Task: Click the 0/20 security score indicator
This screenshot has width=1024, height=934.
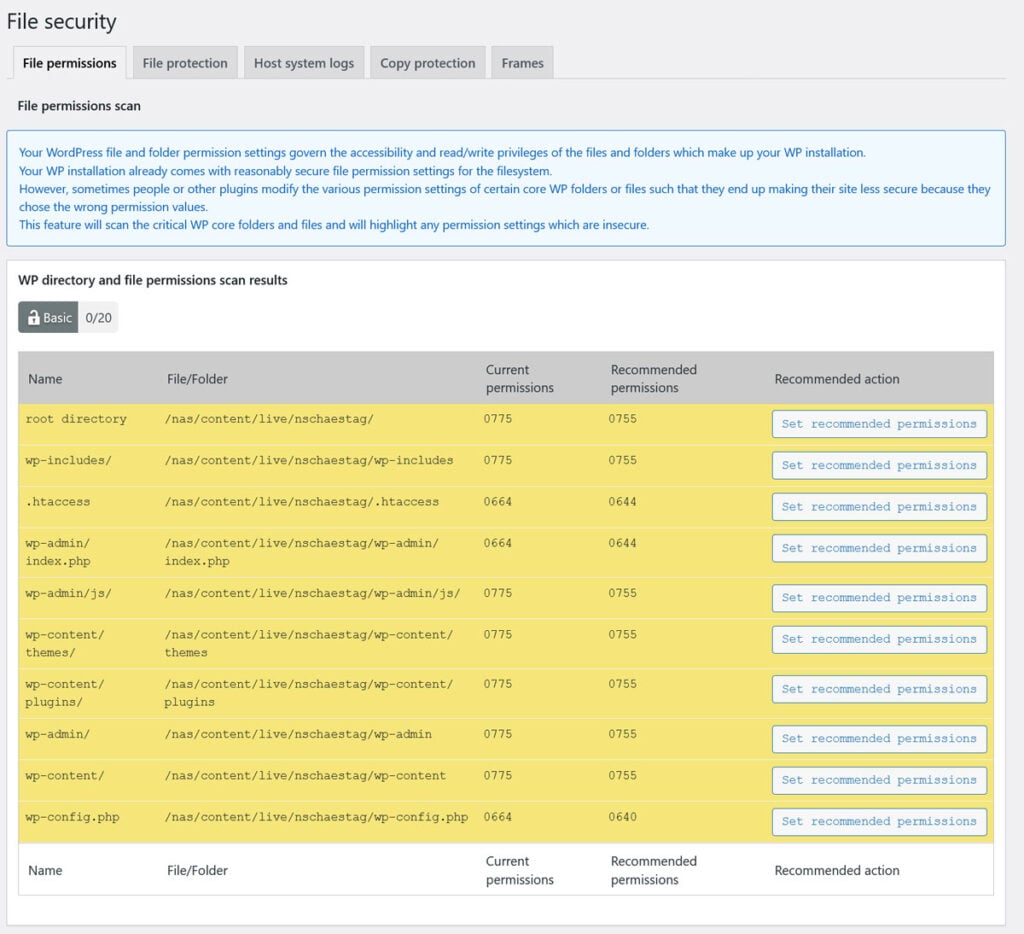Action: click(98, 317)
